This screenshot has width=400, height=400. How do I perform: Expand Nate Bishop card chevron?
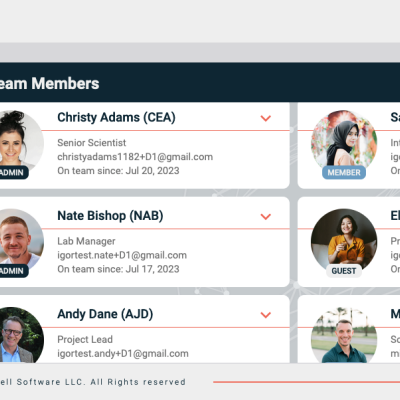tap(266, 216)
